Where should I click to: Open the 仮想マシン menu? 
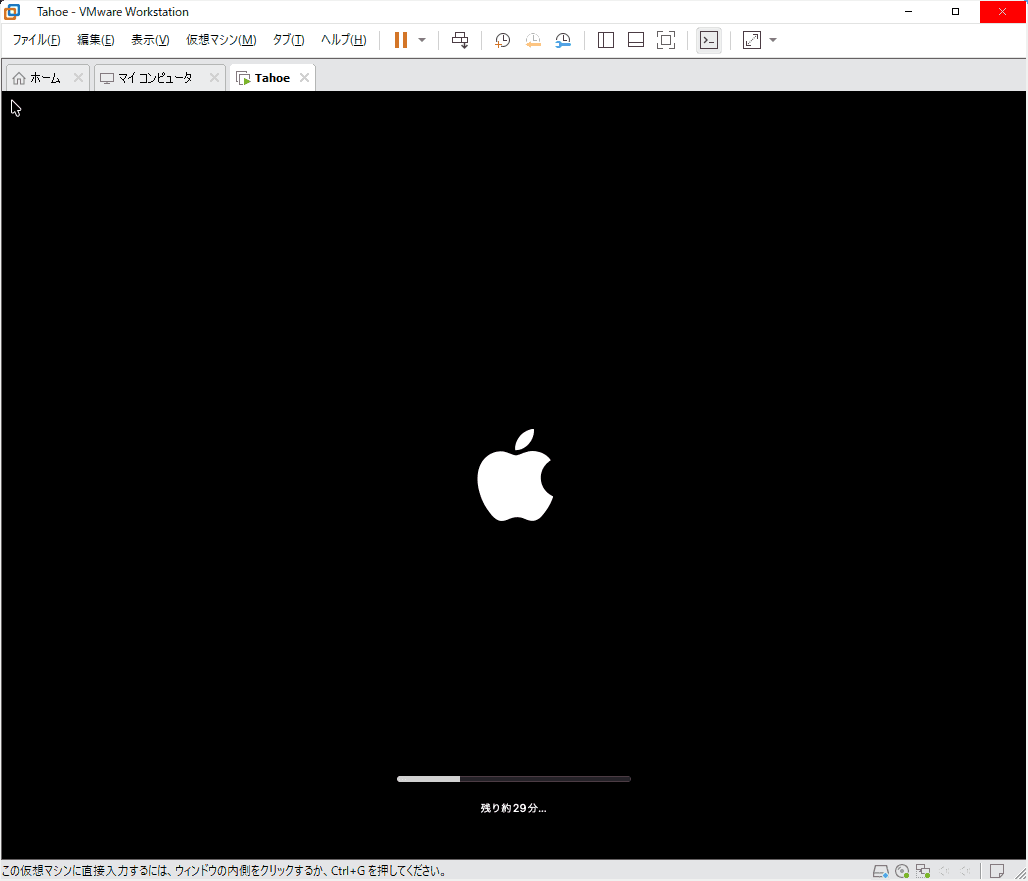tap(221, 40)
